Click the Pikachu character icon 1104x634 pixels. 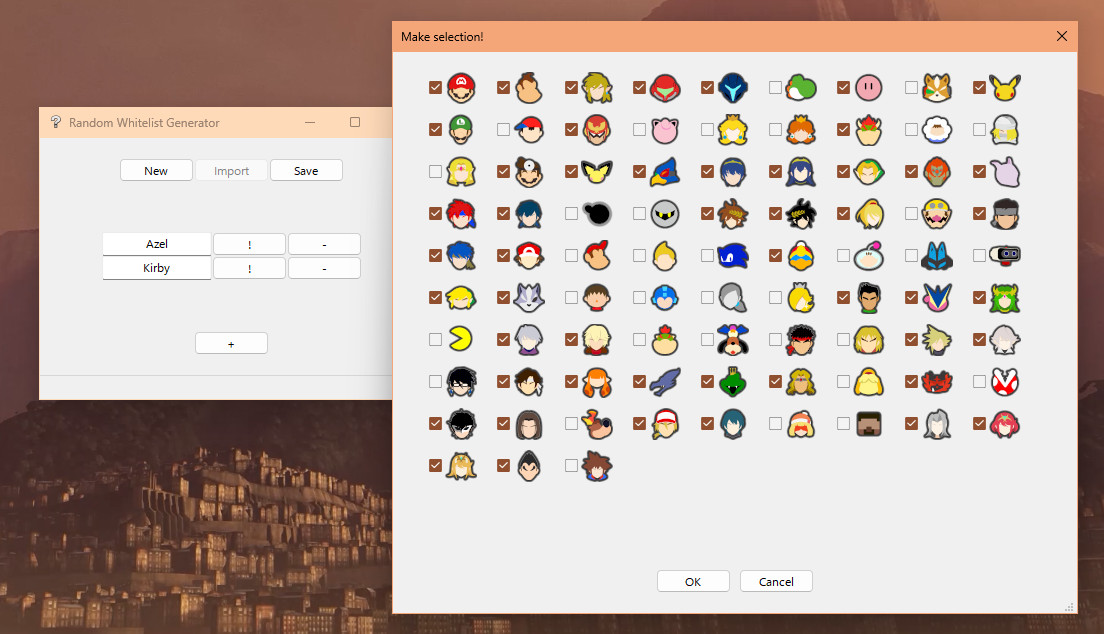click(x=1003, y=88)
